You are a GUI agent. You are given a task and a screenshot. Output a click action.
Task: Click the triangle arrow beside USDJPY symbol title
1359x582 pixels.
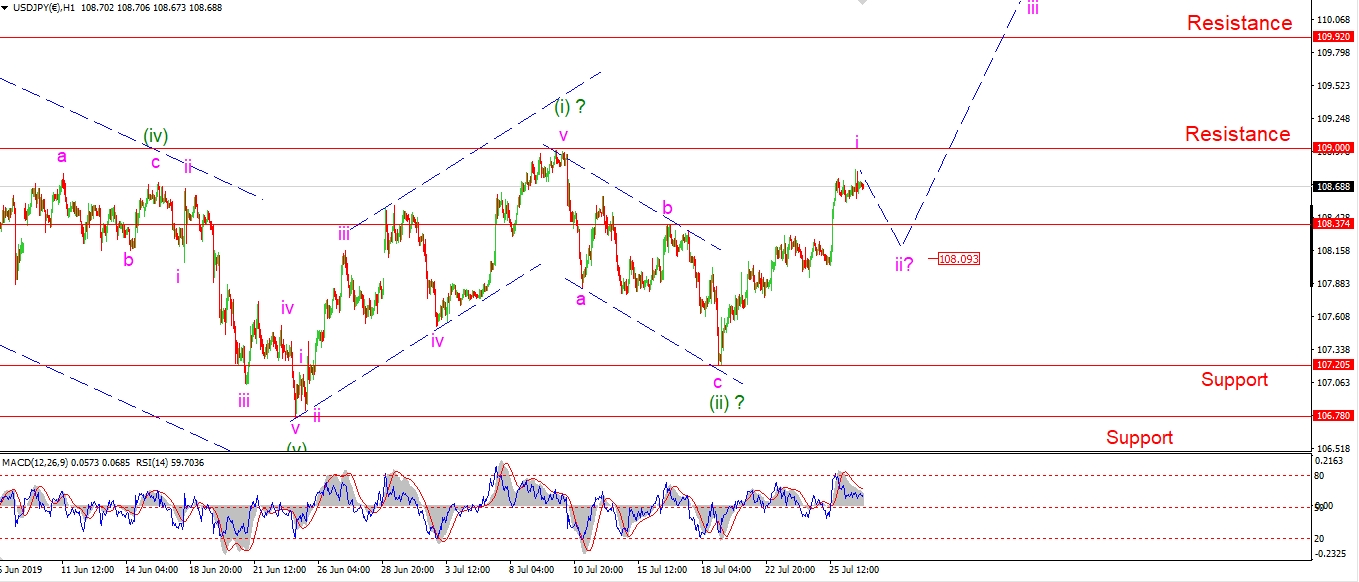[x=5, y=8]
